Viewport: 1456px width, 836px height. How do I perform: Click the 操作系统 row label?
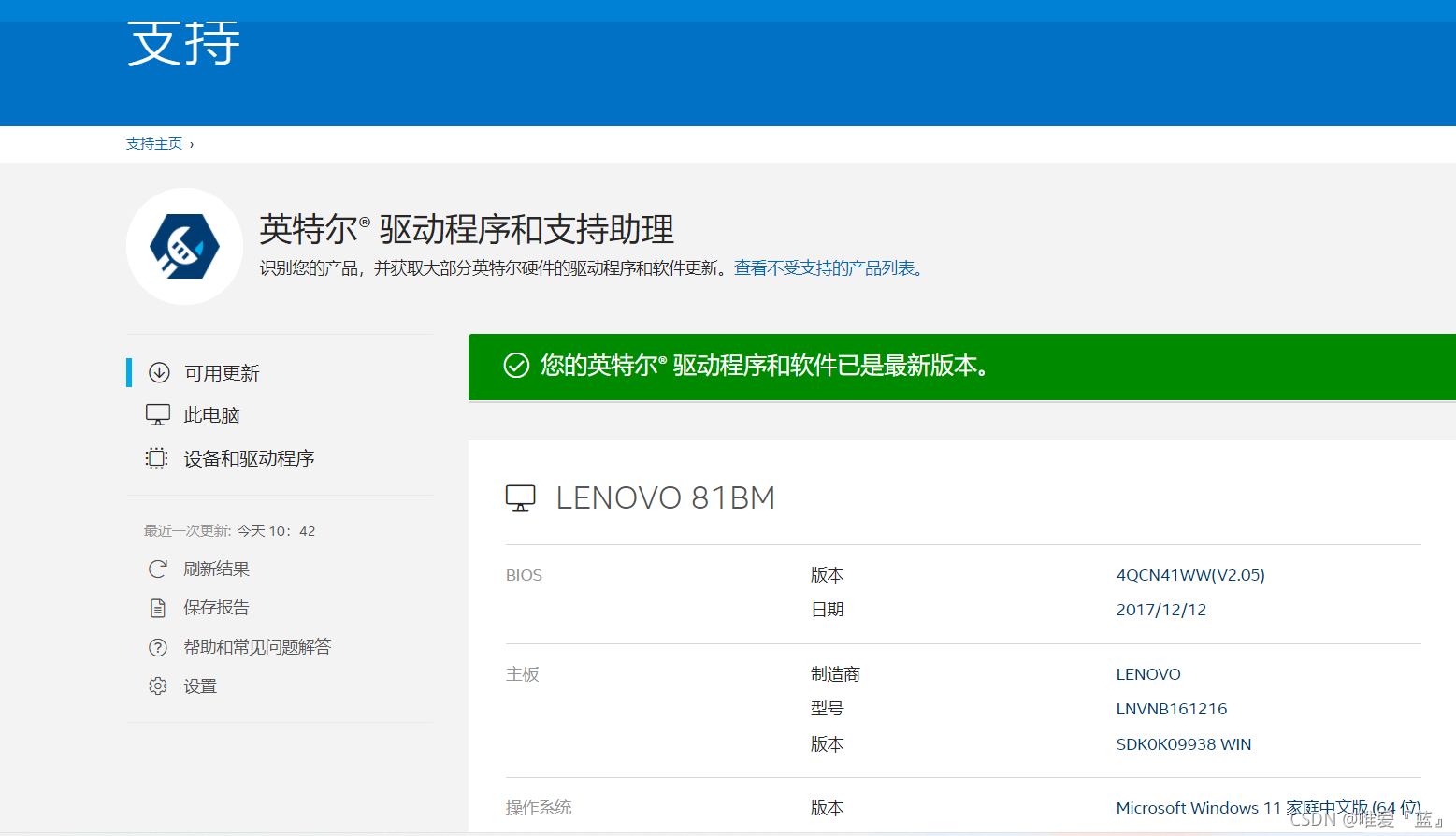tap(539, 807)
